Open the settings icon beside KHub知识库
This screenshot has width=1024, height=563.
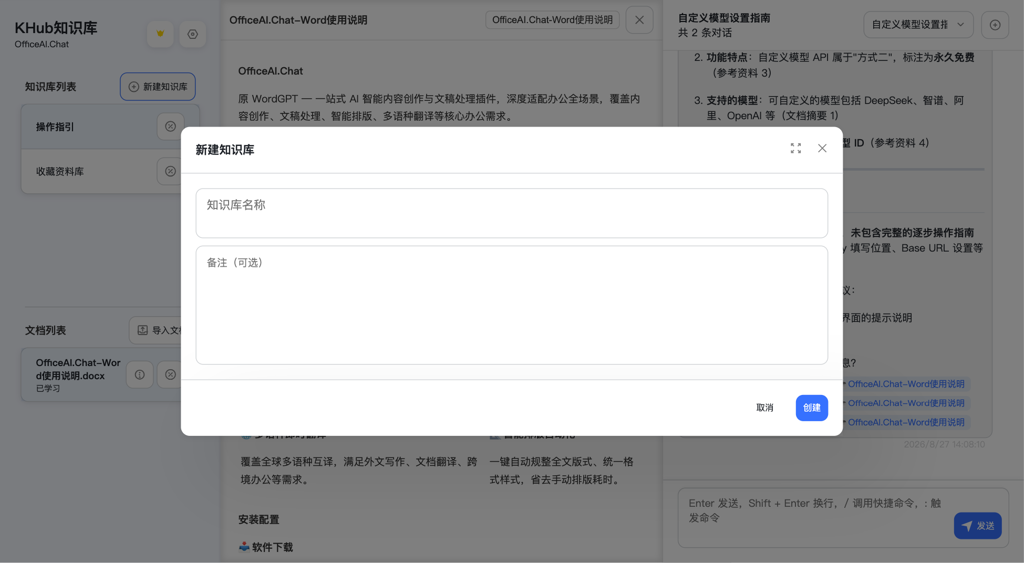193,34
